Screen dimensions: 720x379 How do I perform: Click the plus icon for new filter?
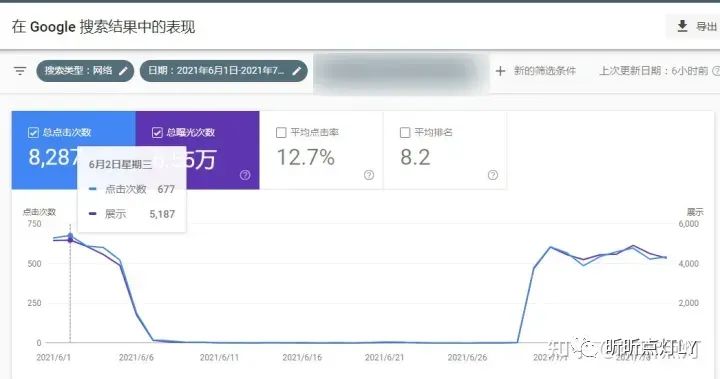[500, 71]
